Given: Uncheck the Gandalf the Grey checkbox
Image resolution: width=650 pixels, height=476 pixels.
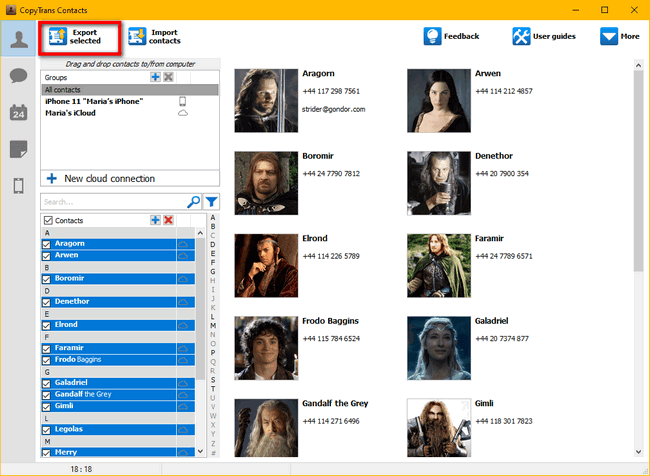Looking at the screenshot, I should [x=46, y=395].
